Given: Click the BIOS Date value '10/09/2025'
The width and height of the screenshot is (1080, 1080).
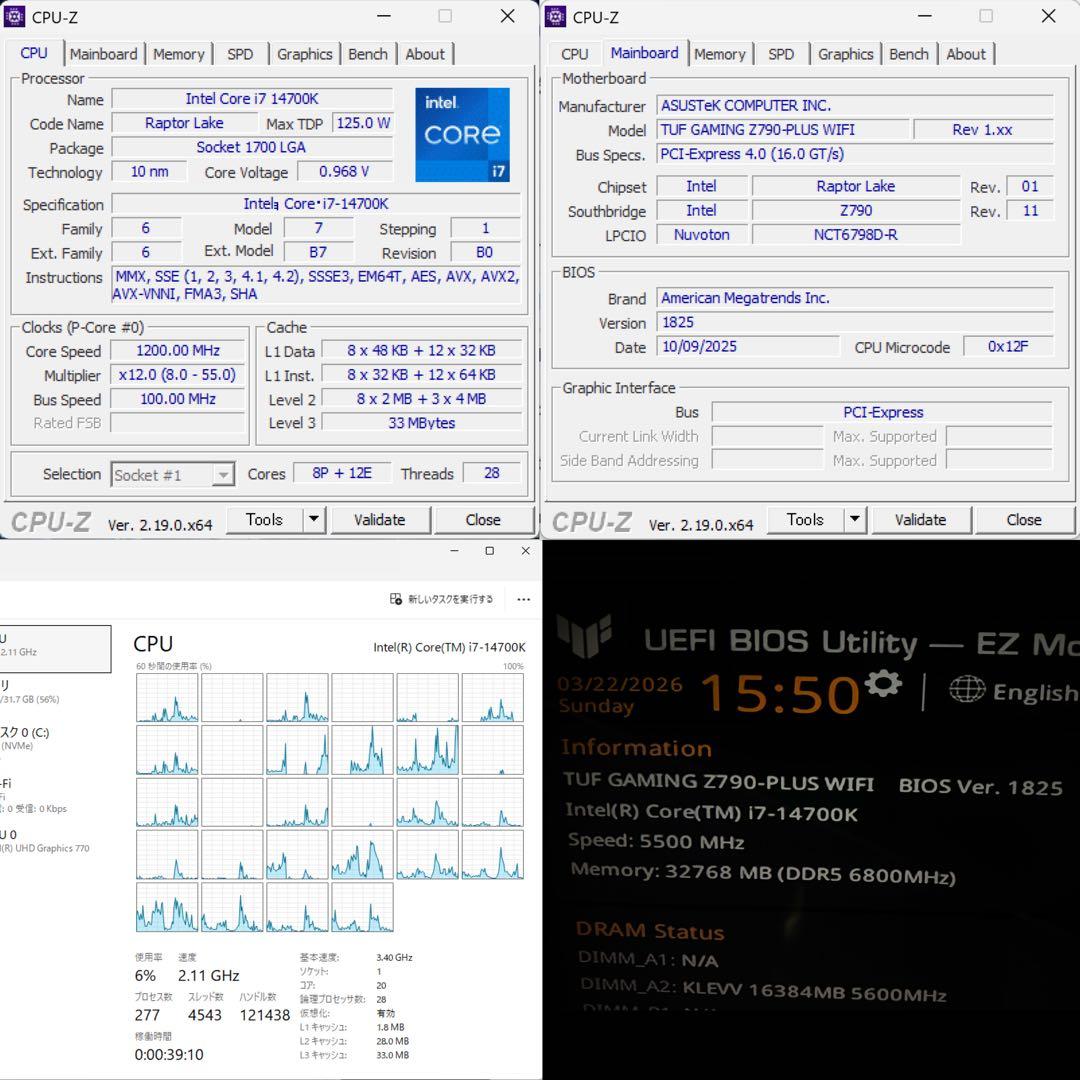Looking at the screenshot, I should click(747, 346).
